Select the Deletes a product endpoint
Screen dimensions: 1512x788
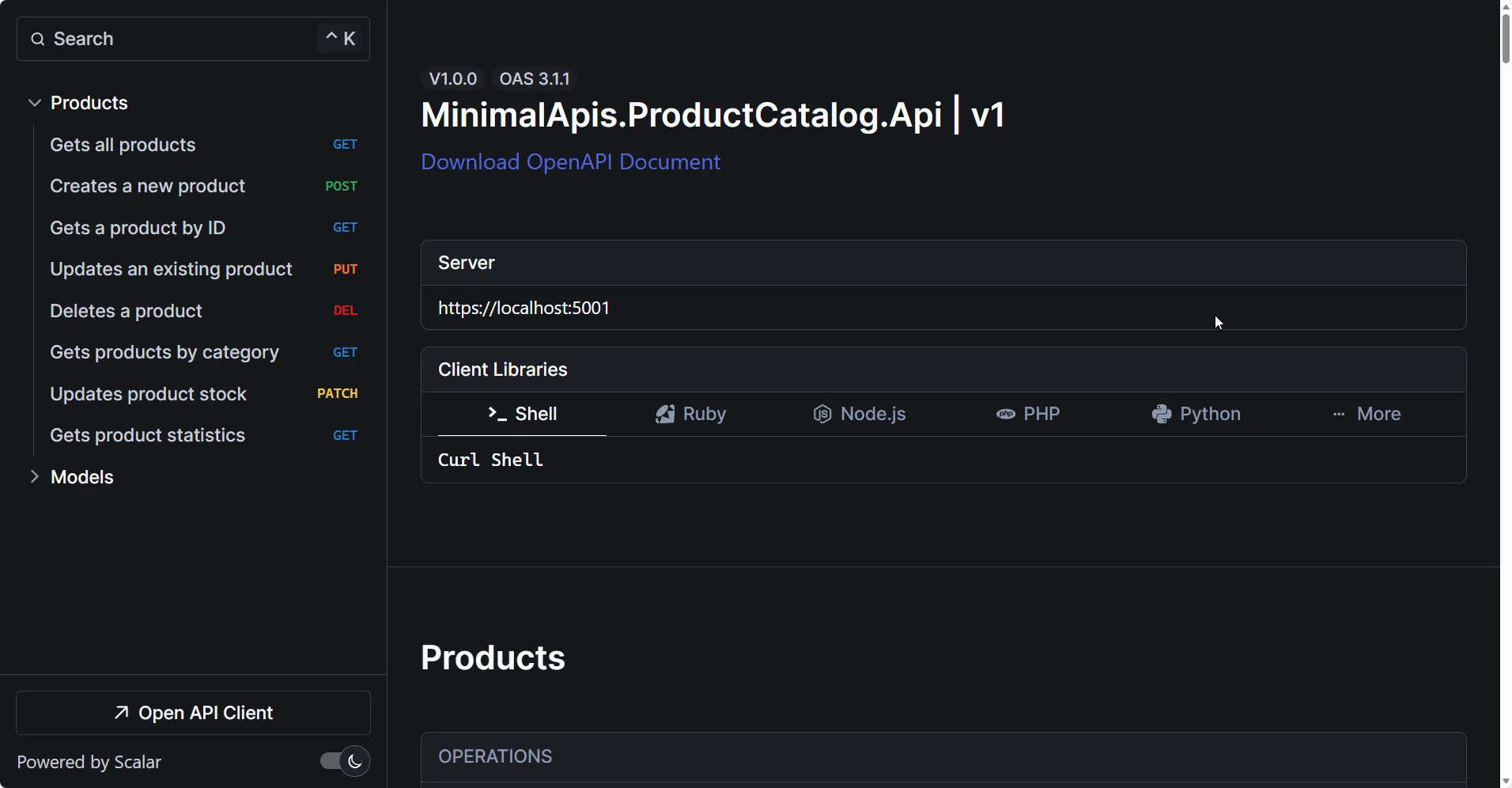coord(126,311)
